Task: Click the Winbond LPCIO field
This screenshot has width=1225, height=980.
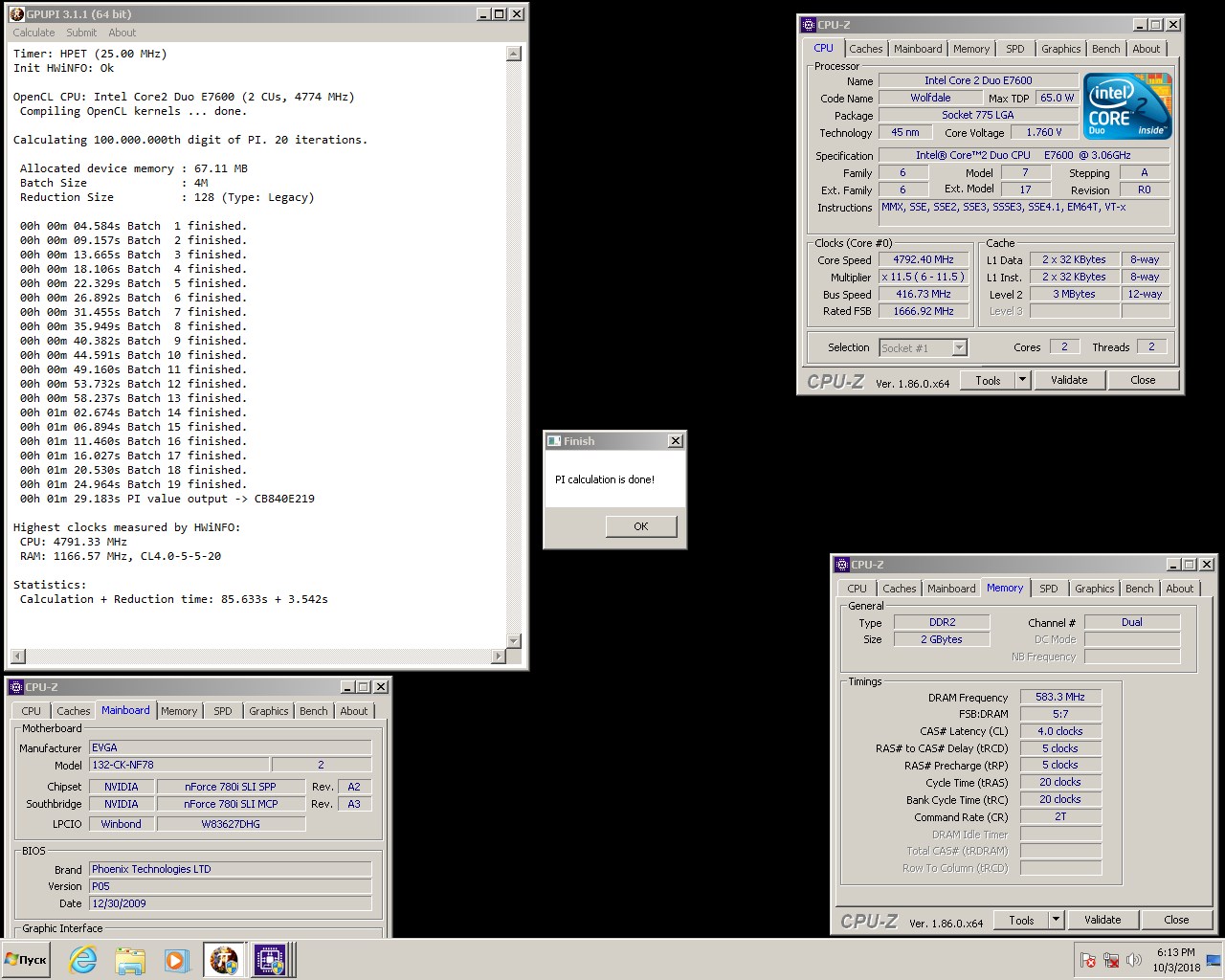Action: click(122, 824)
